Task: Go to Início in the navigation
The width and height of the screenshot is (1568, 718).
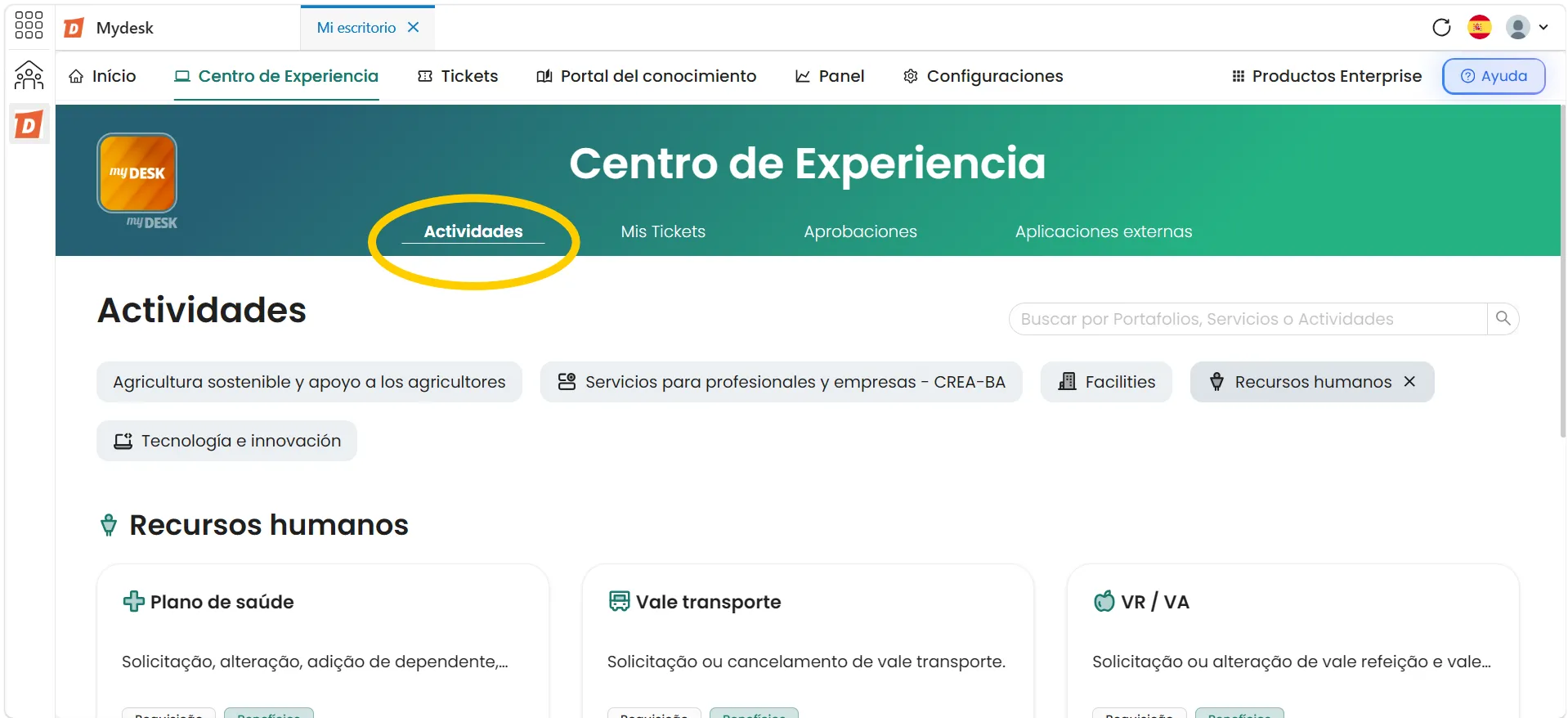Action: [102, 76]
